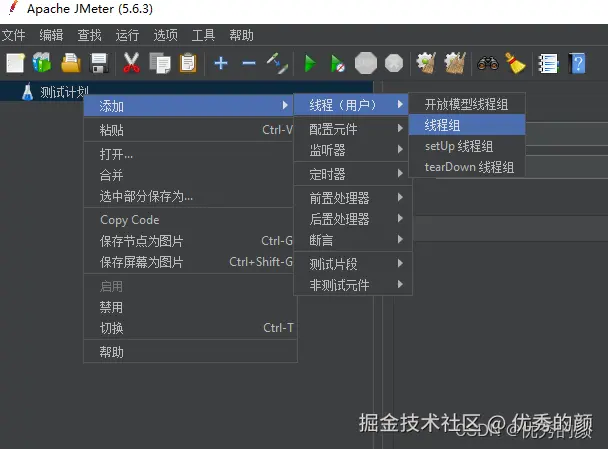Expand the 后置处理器 submenu
This screenshot has width=608, height=449.
point(351,219)
